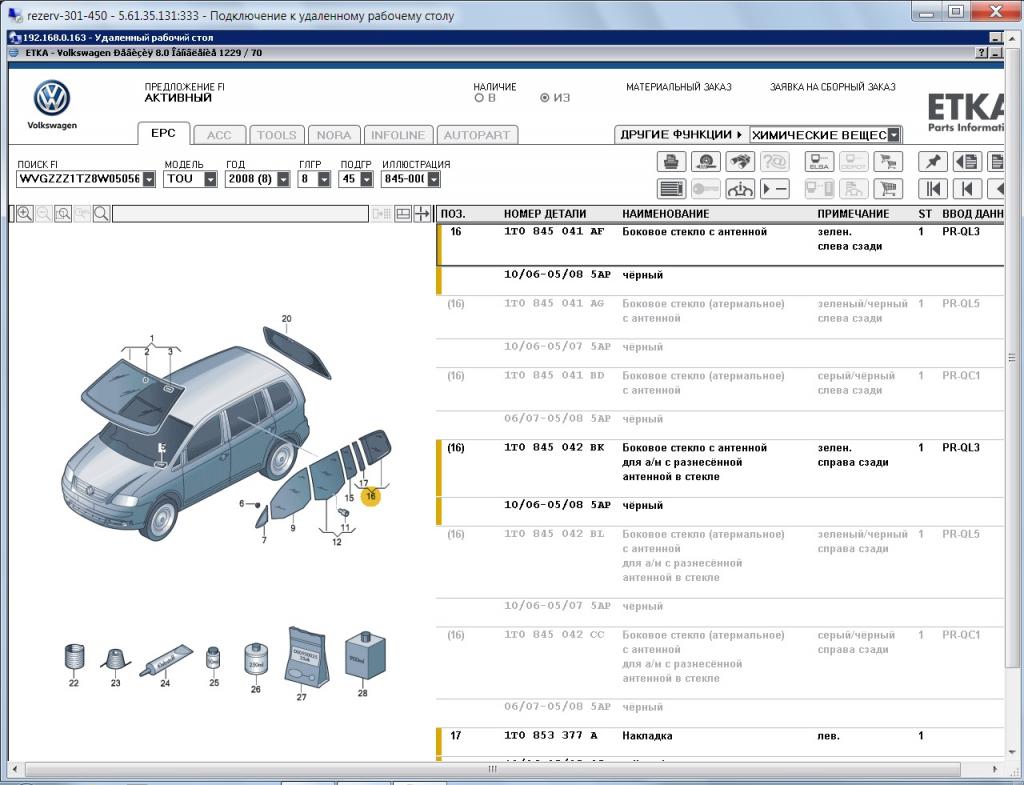Click the horizontal scrollbar thumb at the bottom
The height and width of the screenshot is (785, 1024).
pos(494,769)
